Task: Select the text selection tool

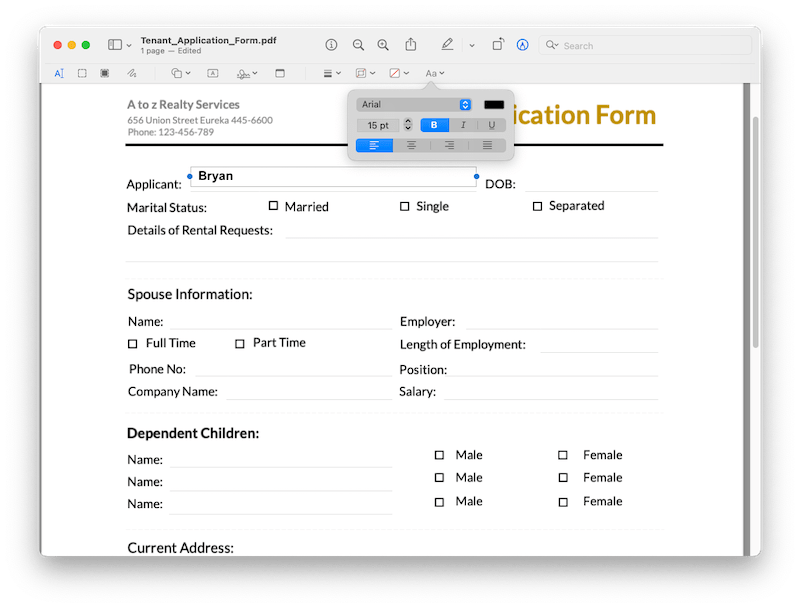Action: click(x=59, y=73)
